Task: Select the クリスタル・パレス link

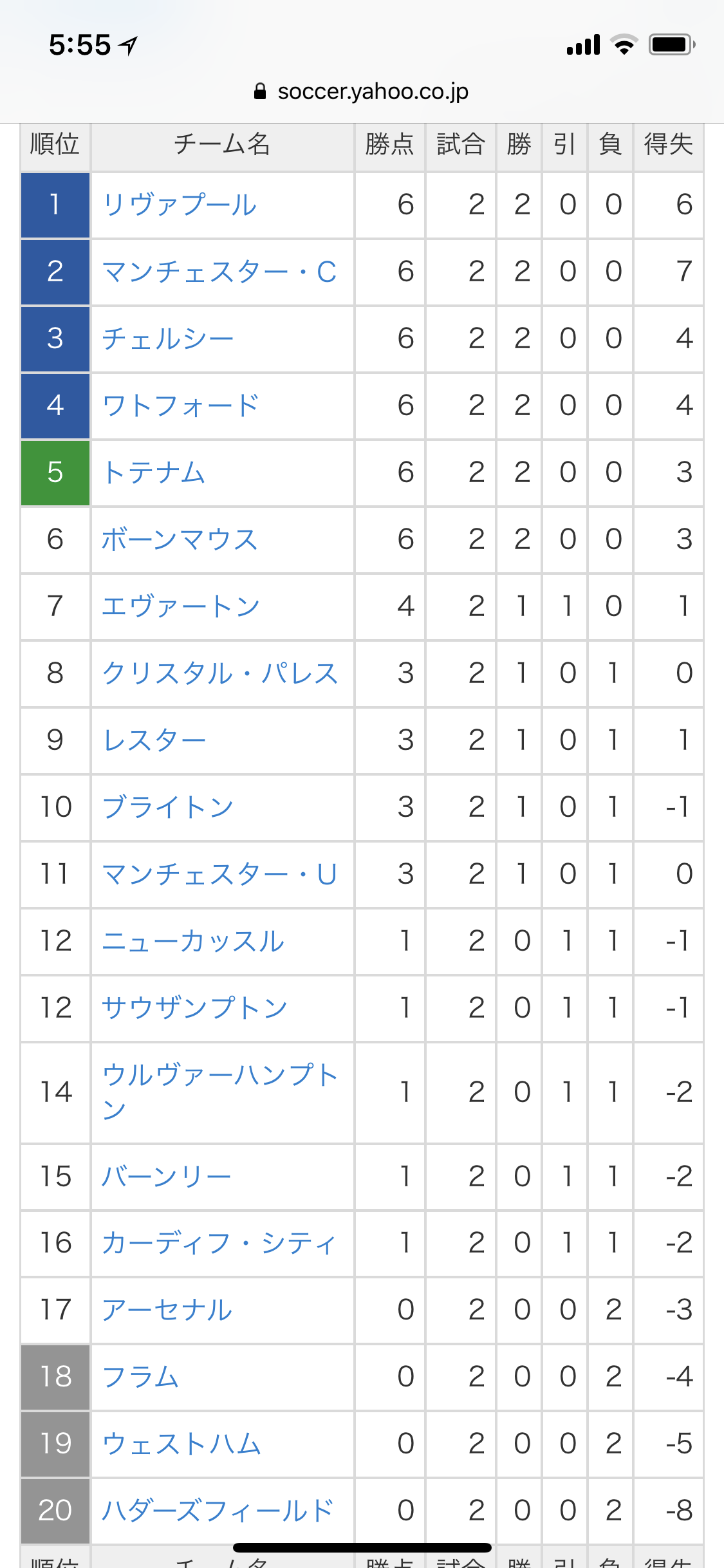Action: tap(220, 674)
